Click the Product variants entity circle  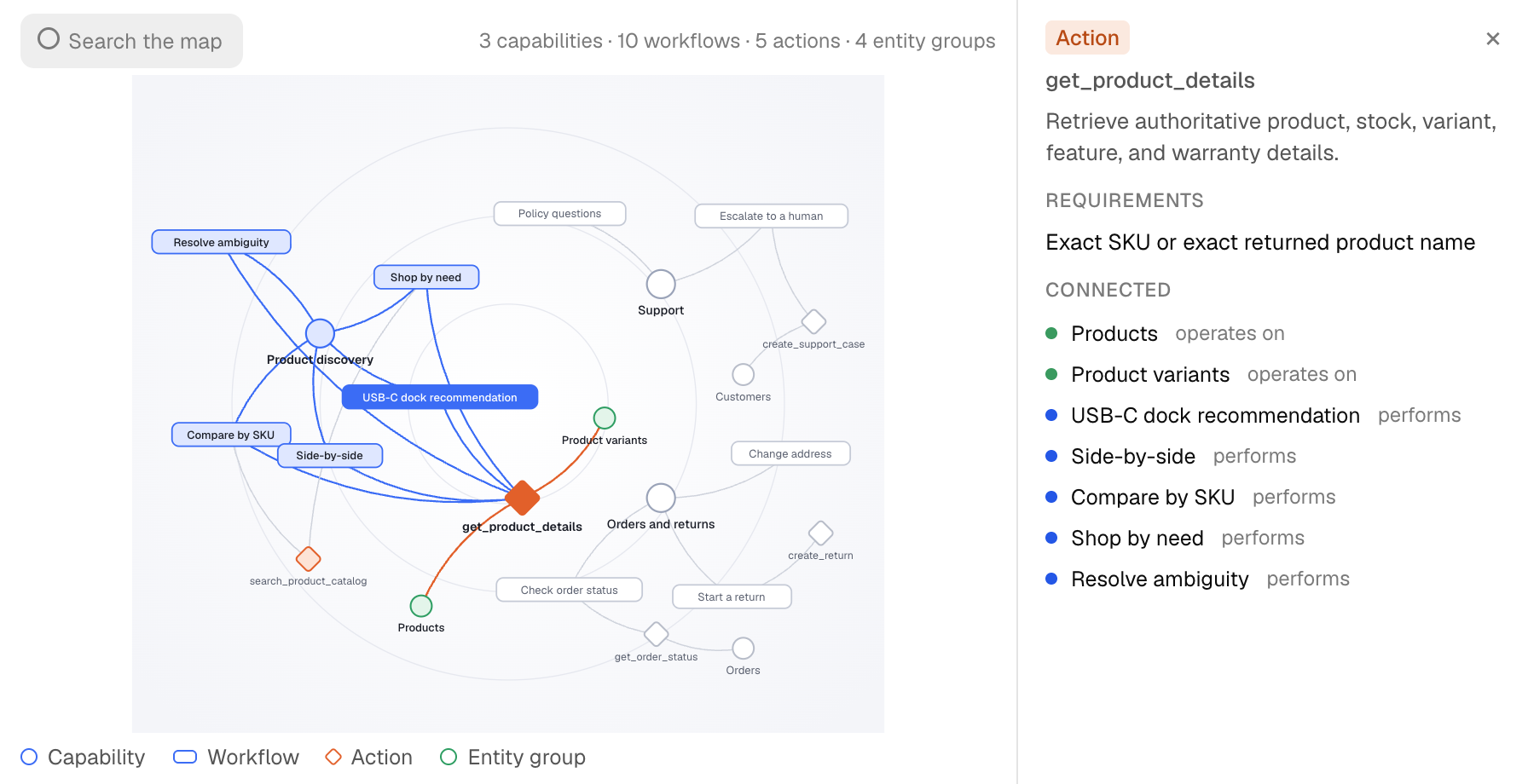coord(605,418)
